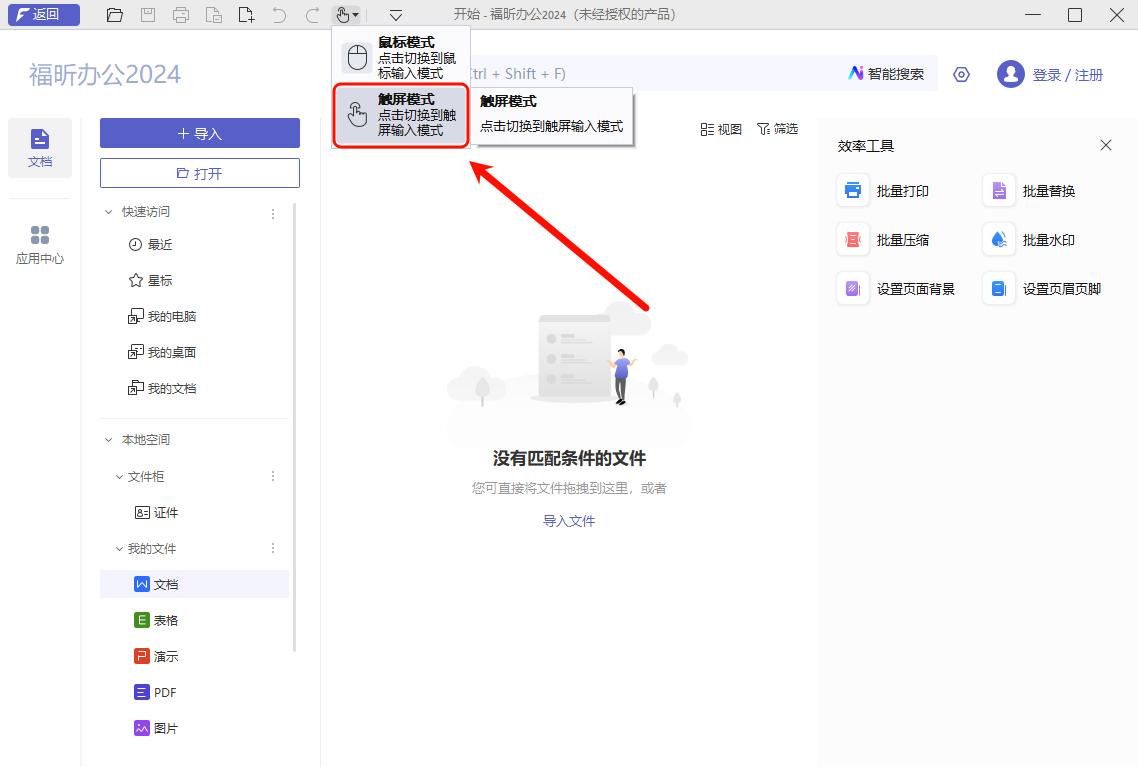Open the customize quick access toolbar arrow
The height and width of the screenshot is (767, 1138).
[396, 15]
